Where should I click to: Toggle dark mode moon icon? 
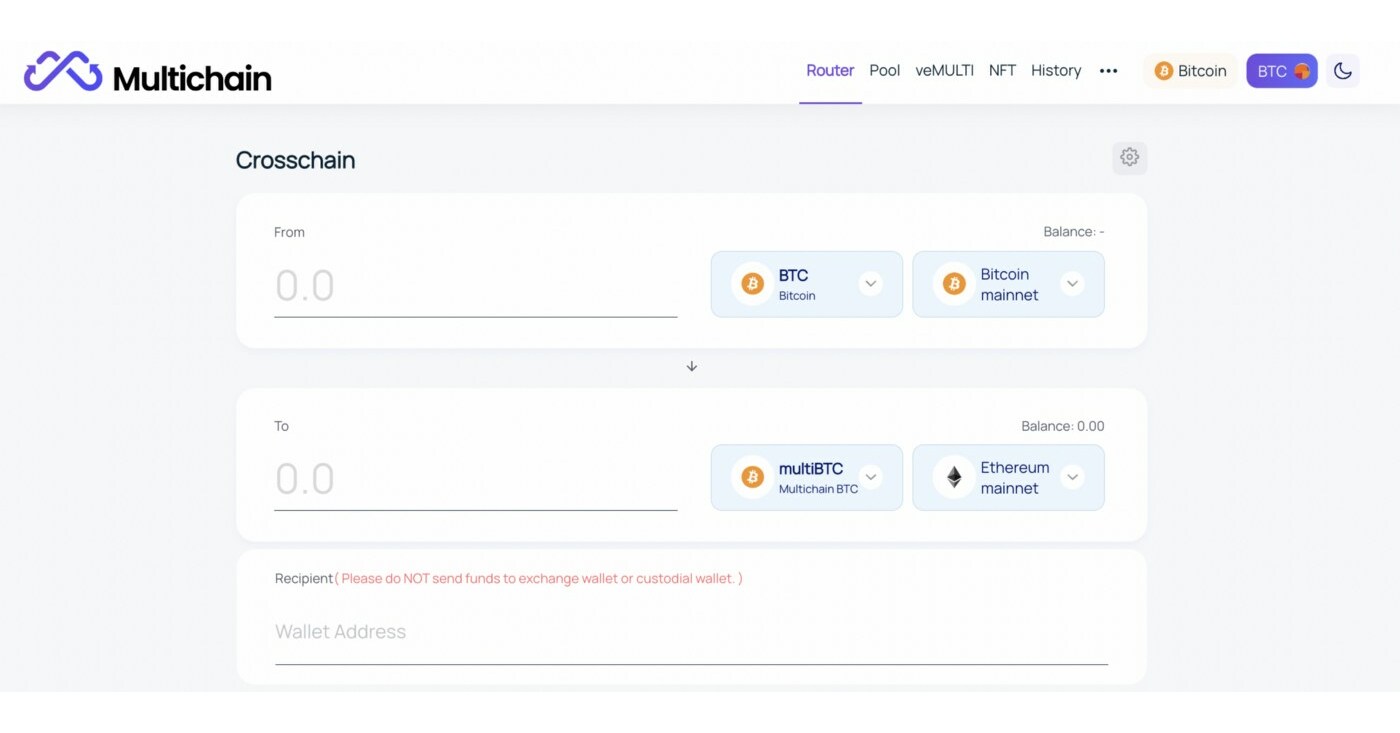[x=1342, y=71]
